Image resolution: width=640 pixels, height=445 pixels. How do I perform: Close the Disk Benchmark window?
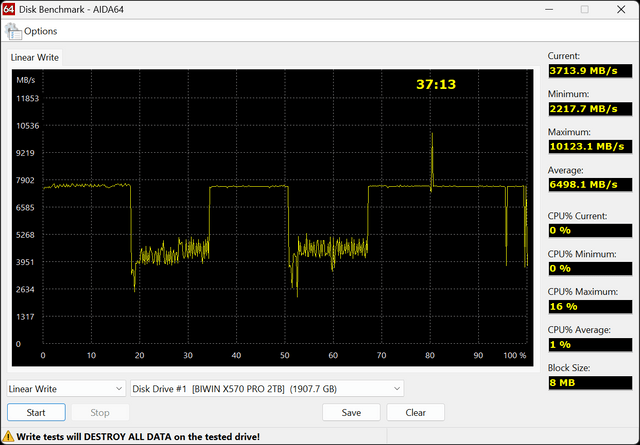[x=621, y=9]
